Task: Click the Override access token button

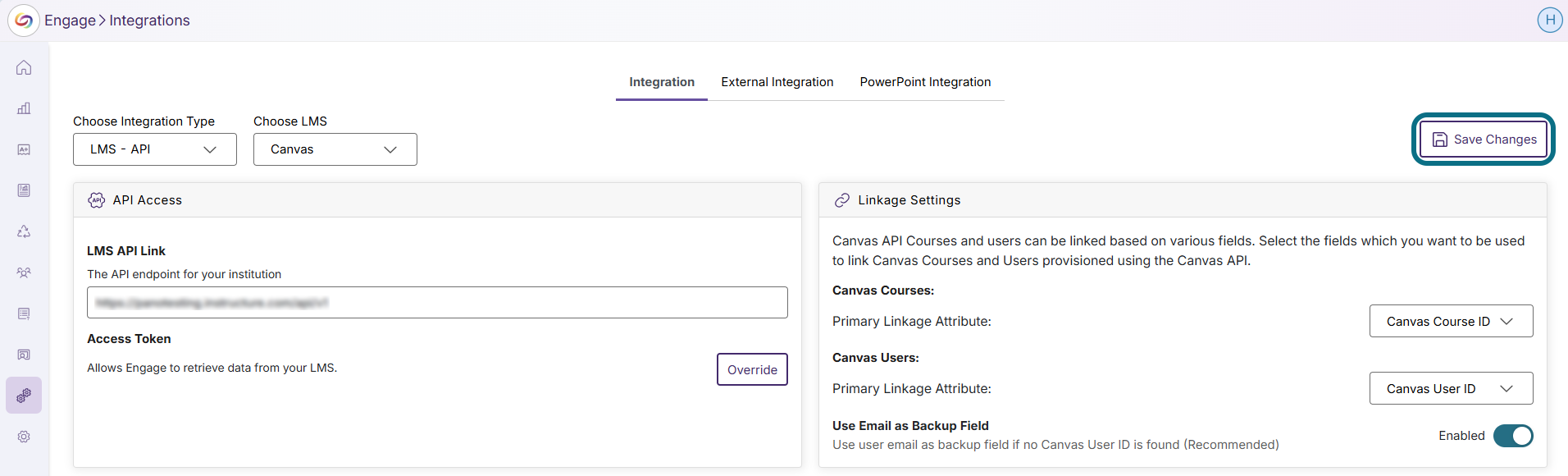Action: [x=752, y=369]
